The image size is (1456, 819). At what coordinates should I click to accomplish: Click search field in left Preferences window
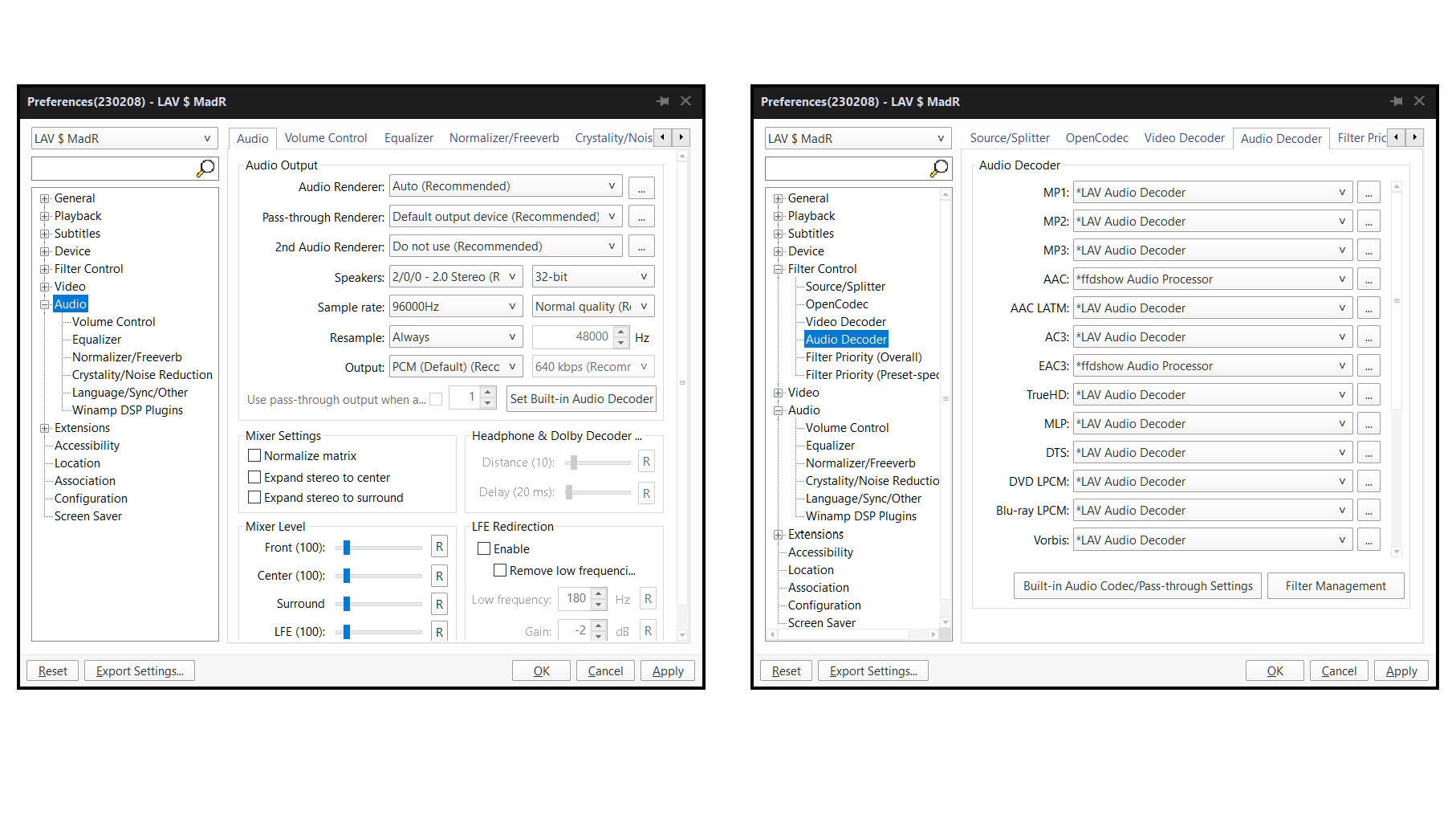(114, 169)
